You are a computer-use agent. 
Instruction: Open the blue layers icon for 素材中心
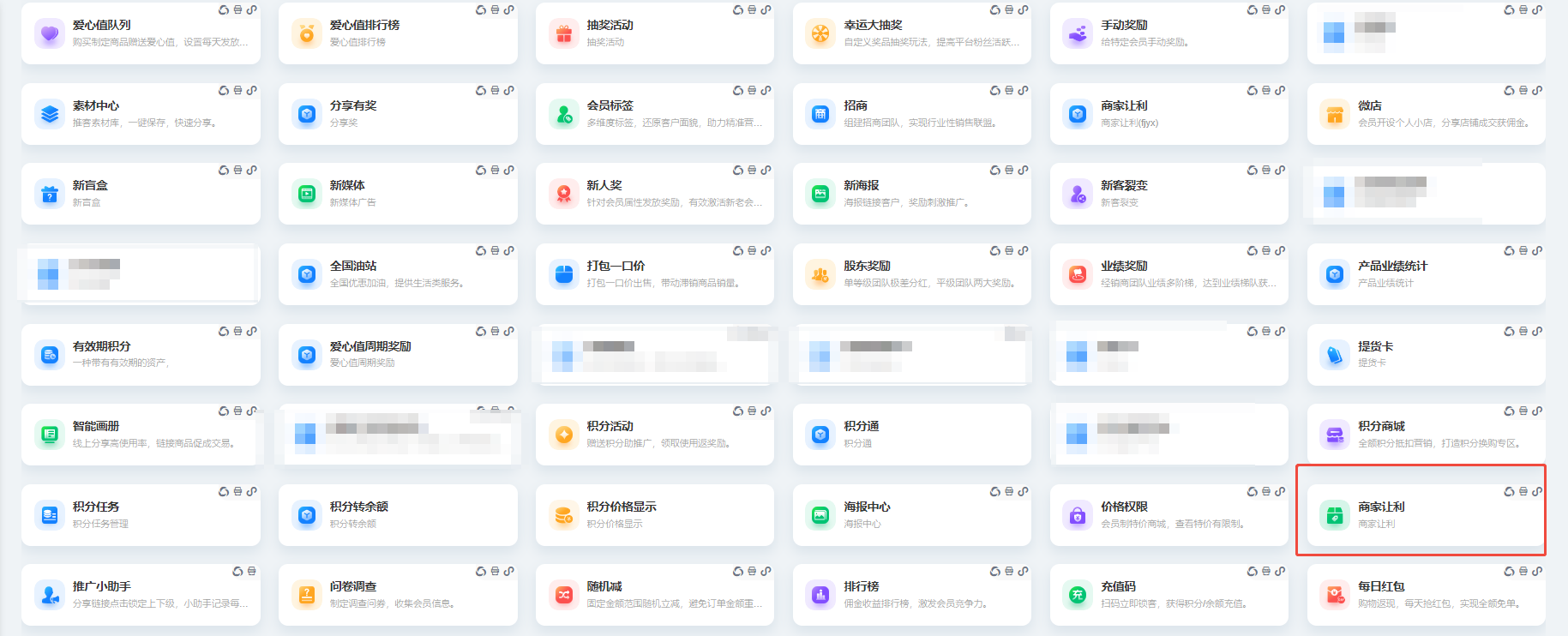[x=50, y=114]
